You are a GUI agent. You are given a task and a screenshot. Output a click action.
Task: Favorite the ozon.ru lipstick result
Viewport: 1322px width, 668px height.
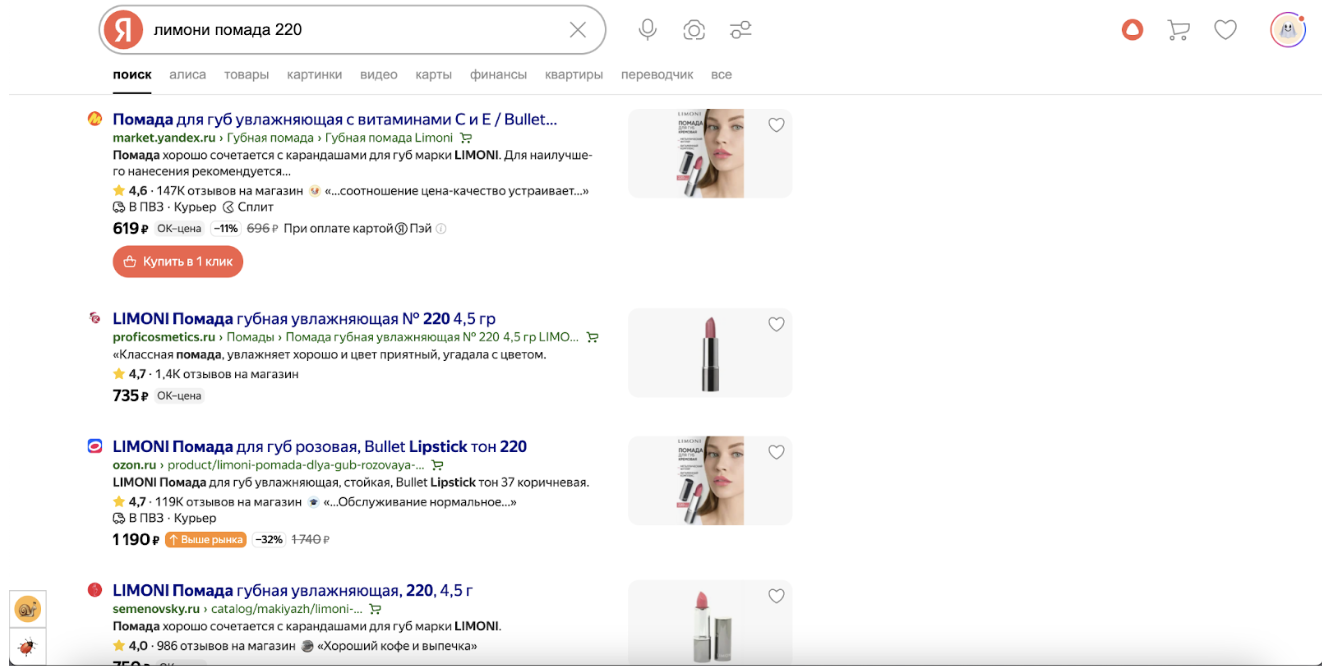point(776,452)
